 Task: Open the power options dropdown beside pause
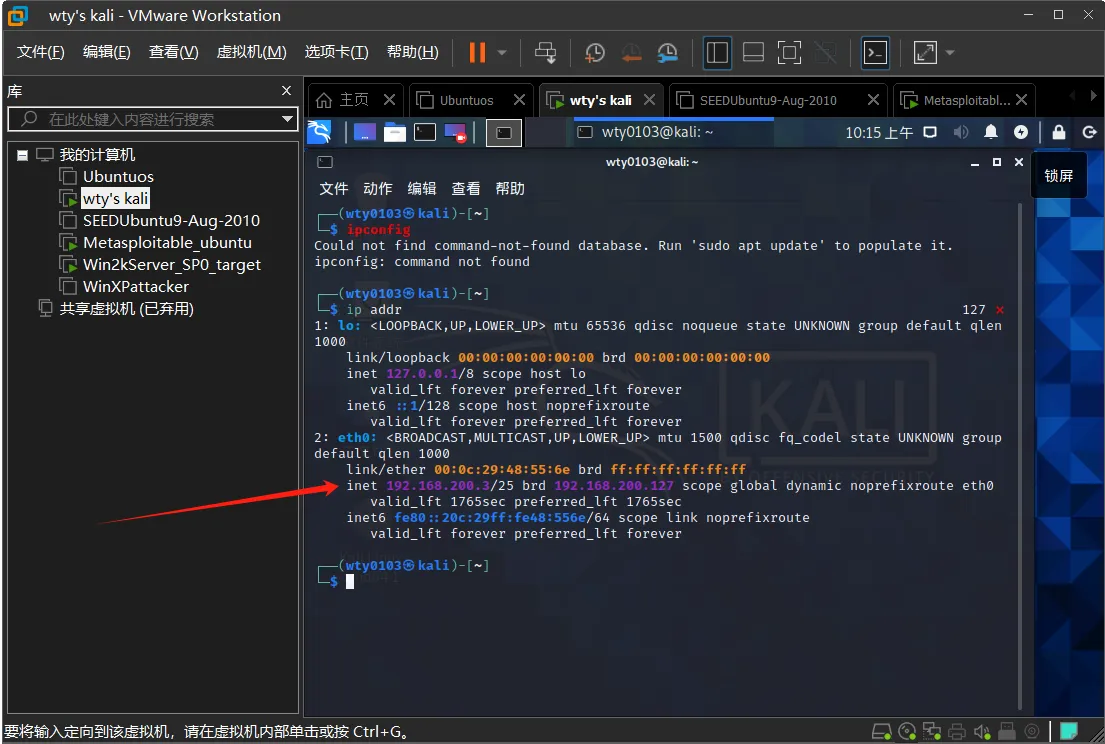(502, 52)
